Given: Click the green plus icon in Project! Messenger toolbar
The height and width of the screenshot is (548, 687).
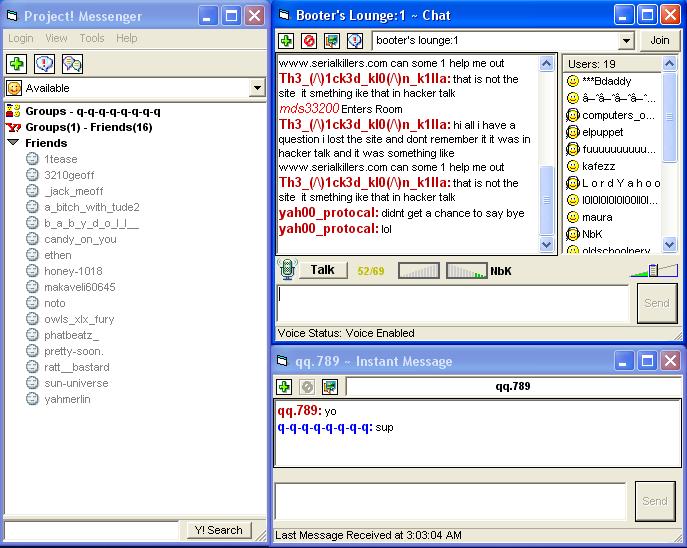Looking at the screenshot, I should coord(16,64).
